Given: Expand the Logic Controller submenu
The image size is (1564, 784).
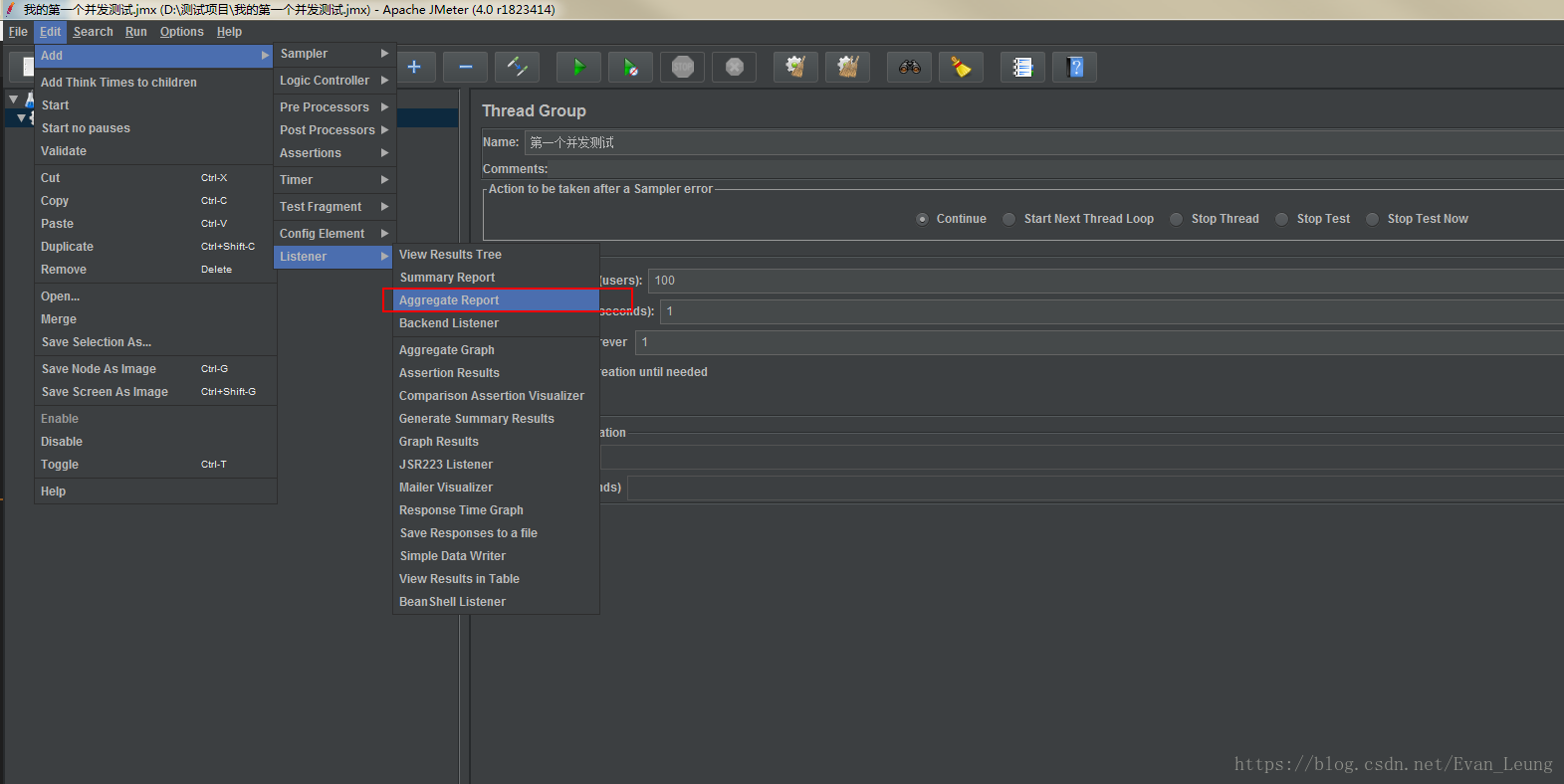Looking at the screenshot, I should pyautogui.click(x=335, y=81).
